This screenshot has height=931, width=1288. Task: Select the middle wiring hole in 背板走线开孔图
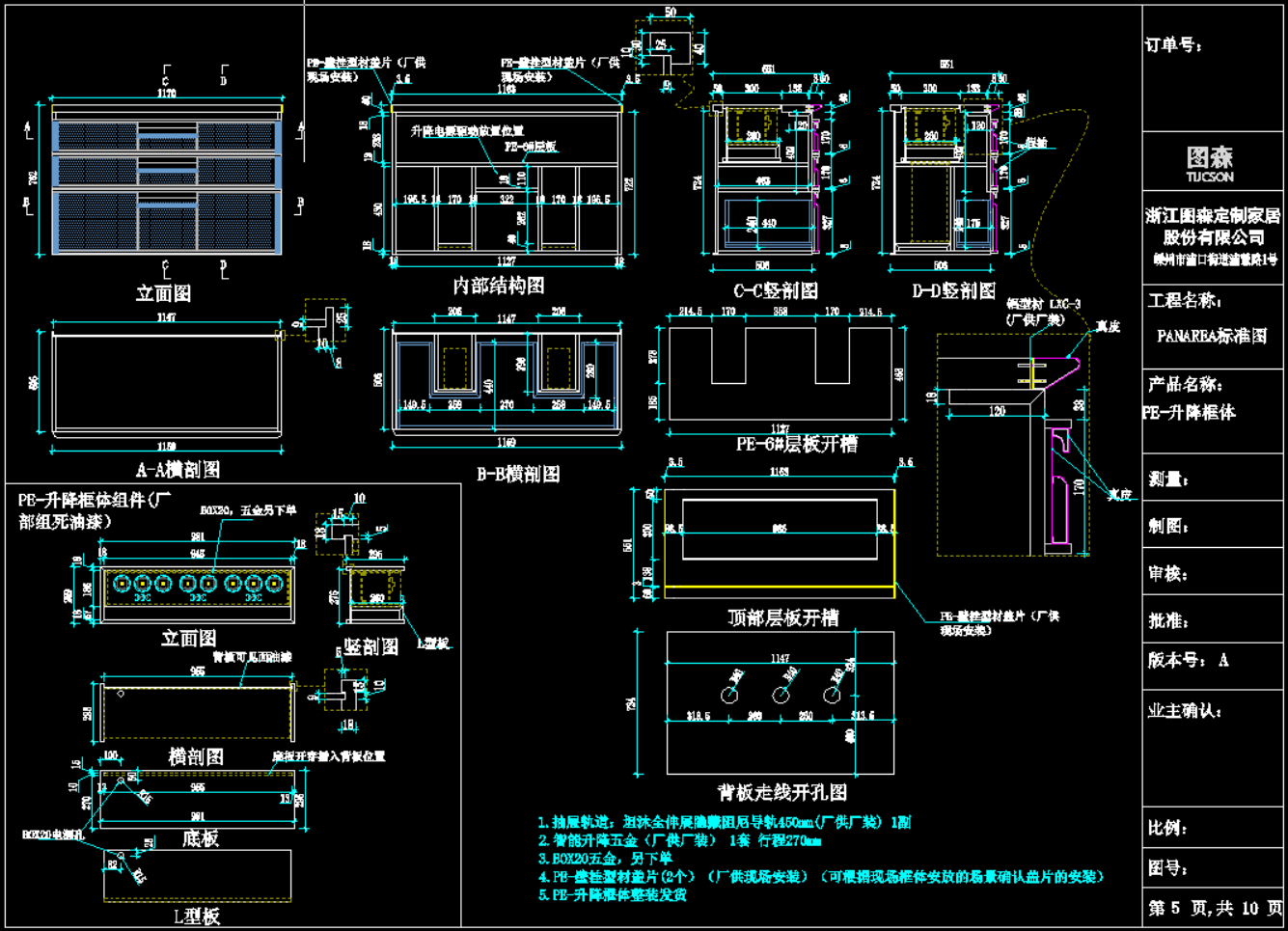pyautogui.click(x=781, y=694)
